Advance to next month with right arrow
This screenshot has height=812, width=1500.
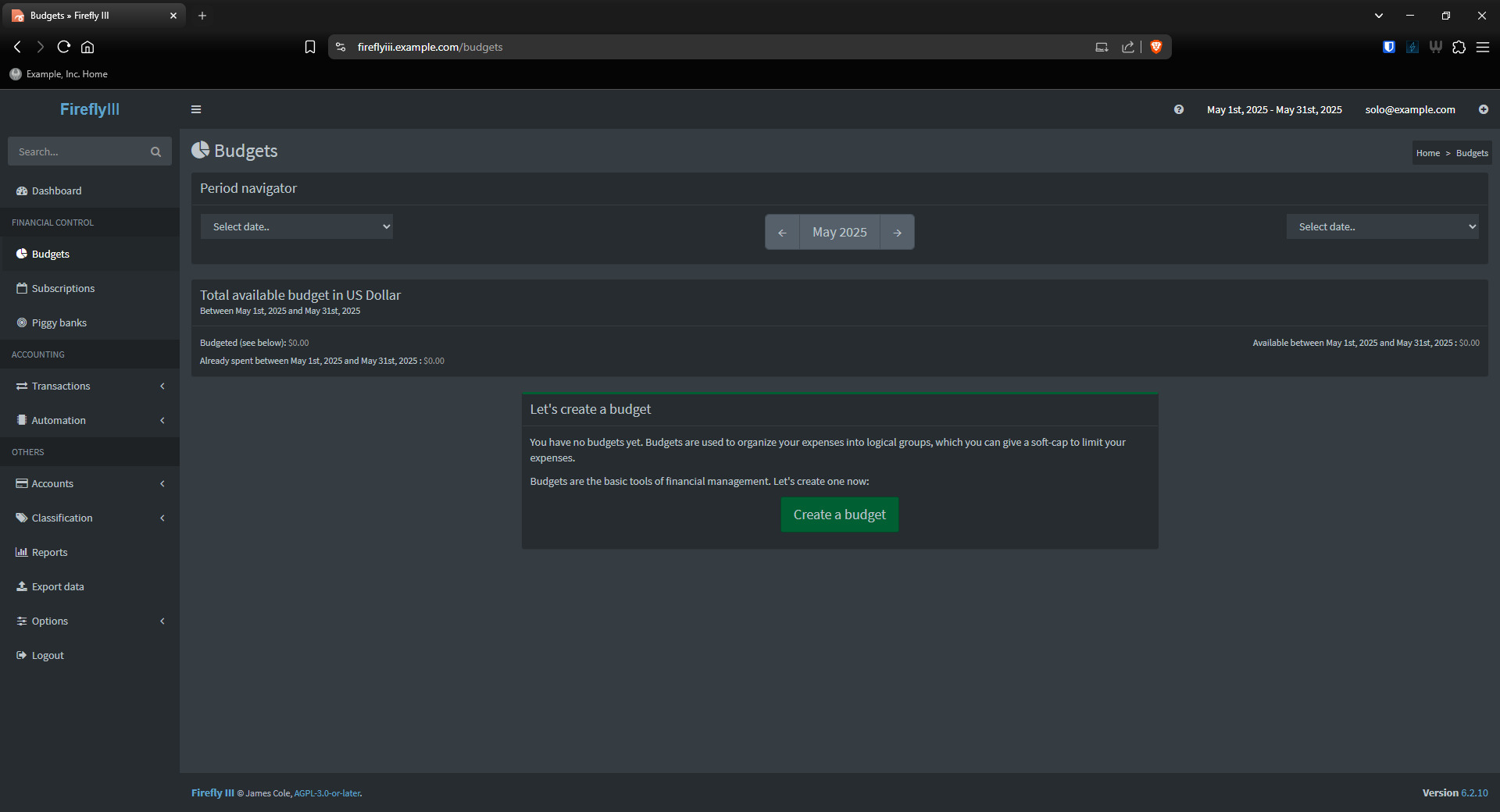[897, 233]
